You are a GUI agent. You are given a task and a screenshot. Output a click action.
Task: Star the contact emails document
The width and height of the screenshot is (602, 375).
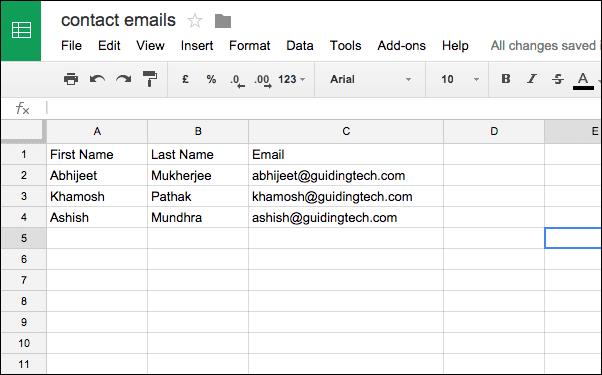(x=195, y=21)
